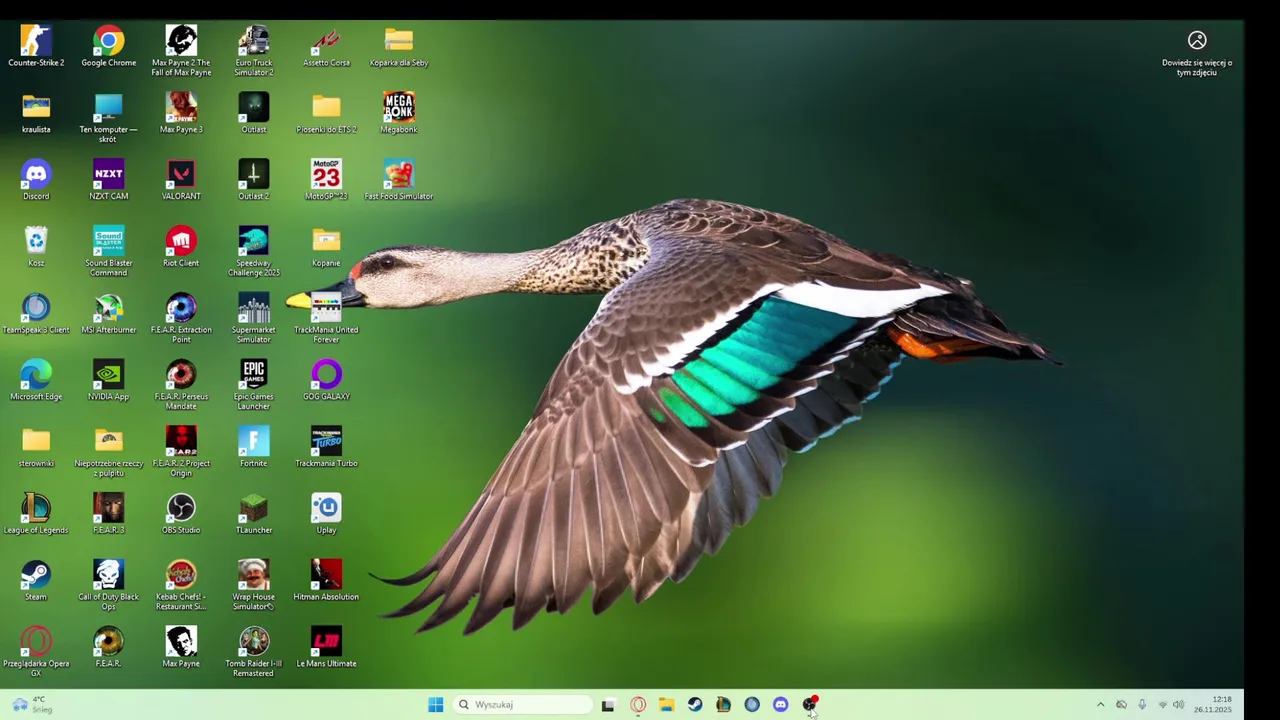
Task: Select NZXT CAM desktop icon
Action: 109,180
